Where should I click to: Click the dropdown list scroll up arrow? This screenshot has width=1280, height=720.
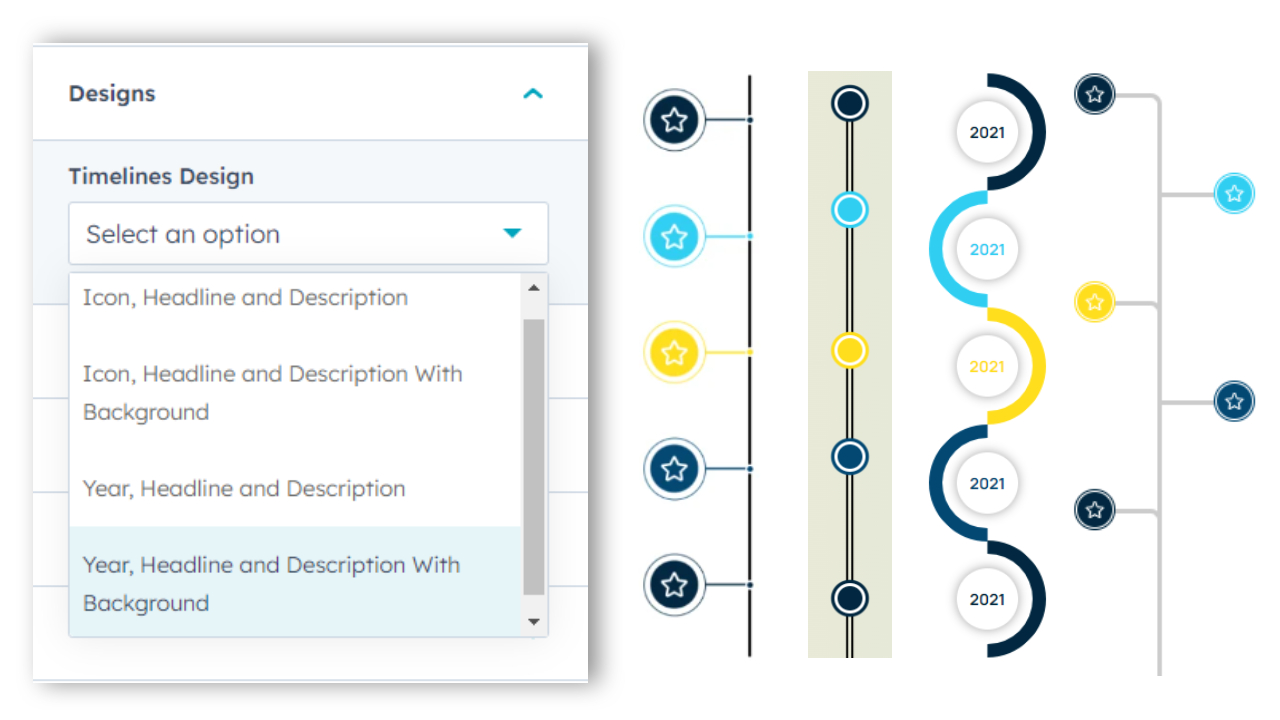pos(533,288)
